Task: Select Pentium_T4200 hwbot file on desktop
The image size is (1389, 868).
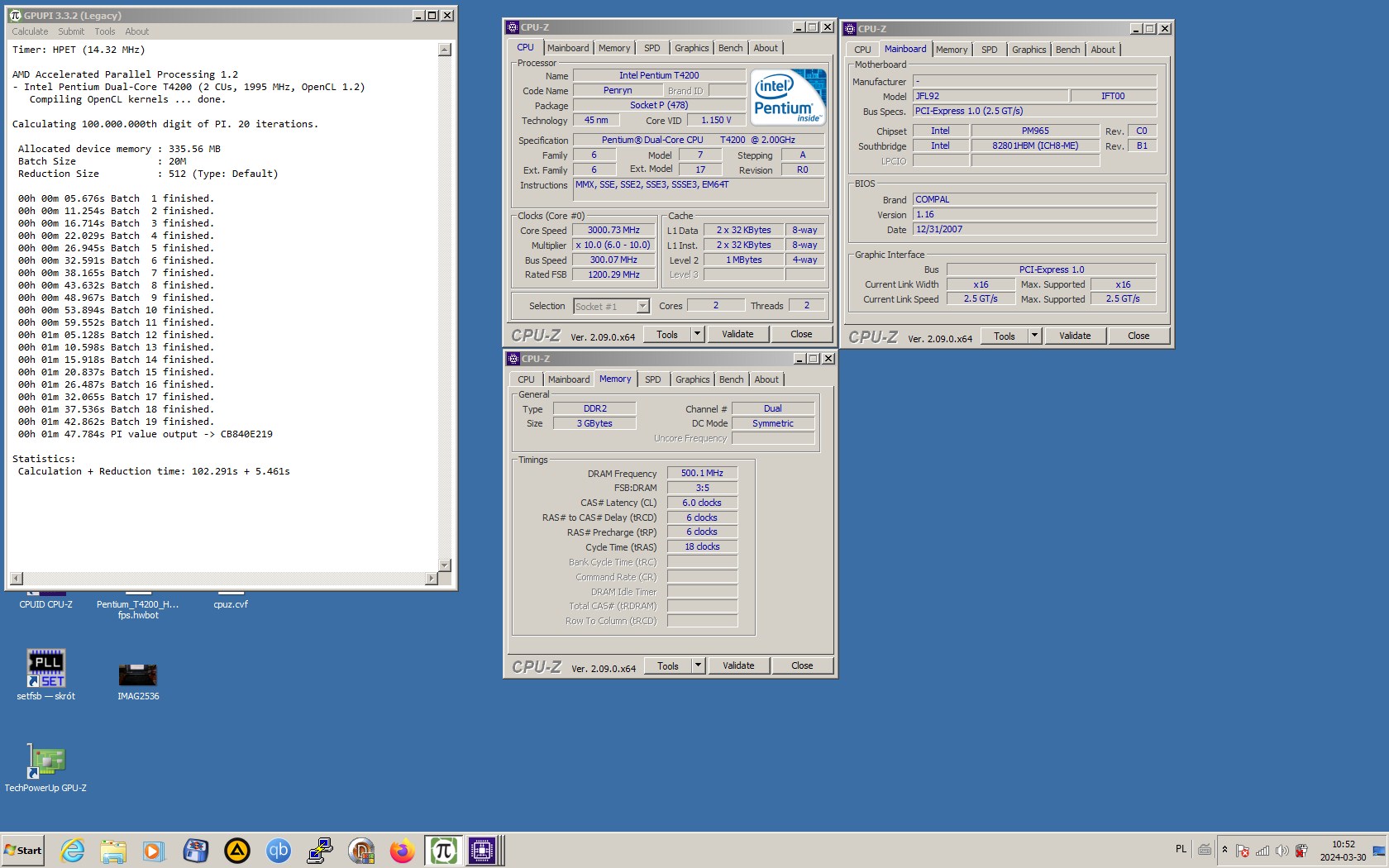Action: [138, 606]
